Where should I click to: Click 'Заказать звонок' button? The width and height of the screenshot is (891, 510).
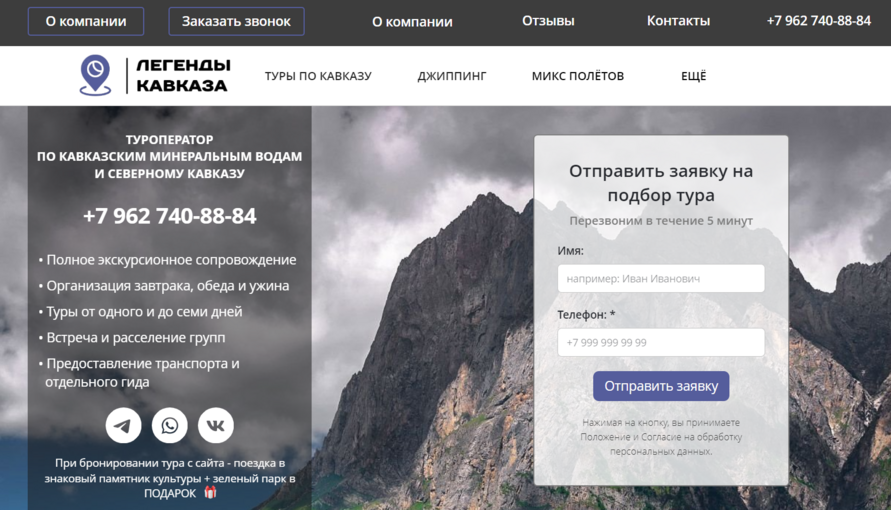tap(236, 22)
